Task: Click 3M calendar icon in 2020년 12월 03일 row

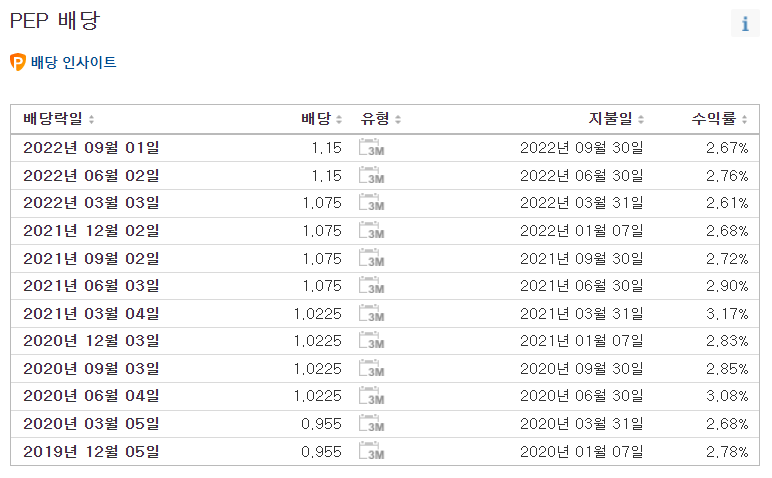Action: 372,341
